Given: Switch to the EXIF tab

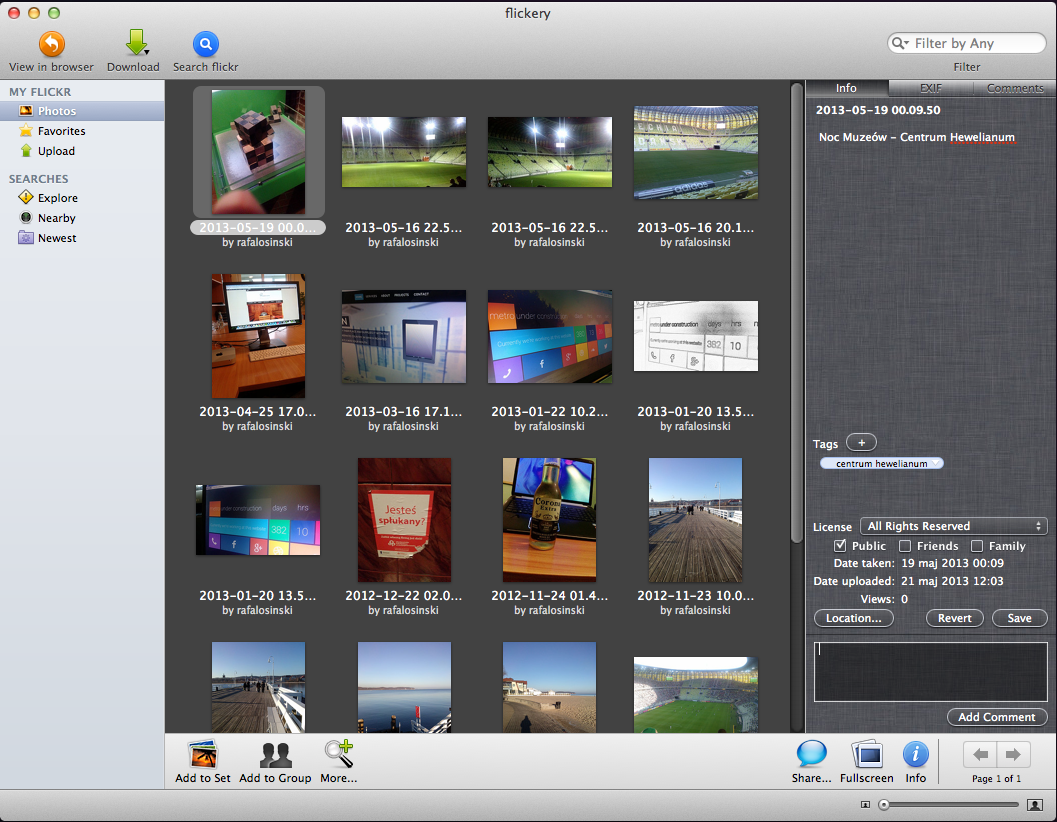Looking at the screenshot, I should pos(930,88).
